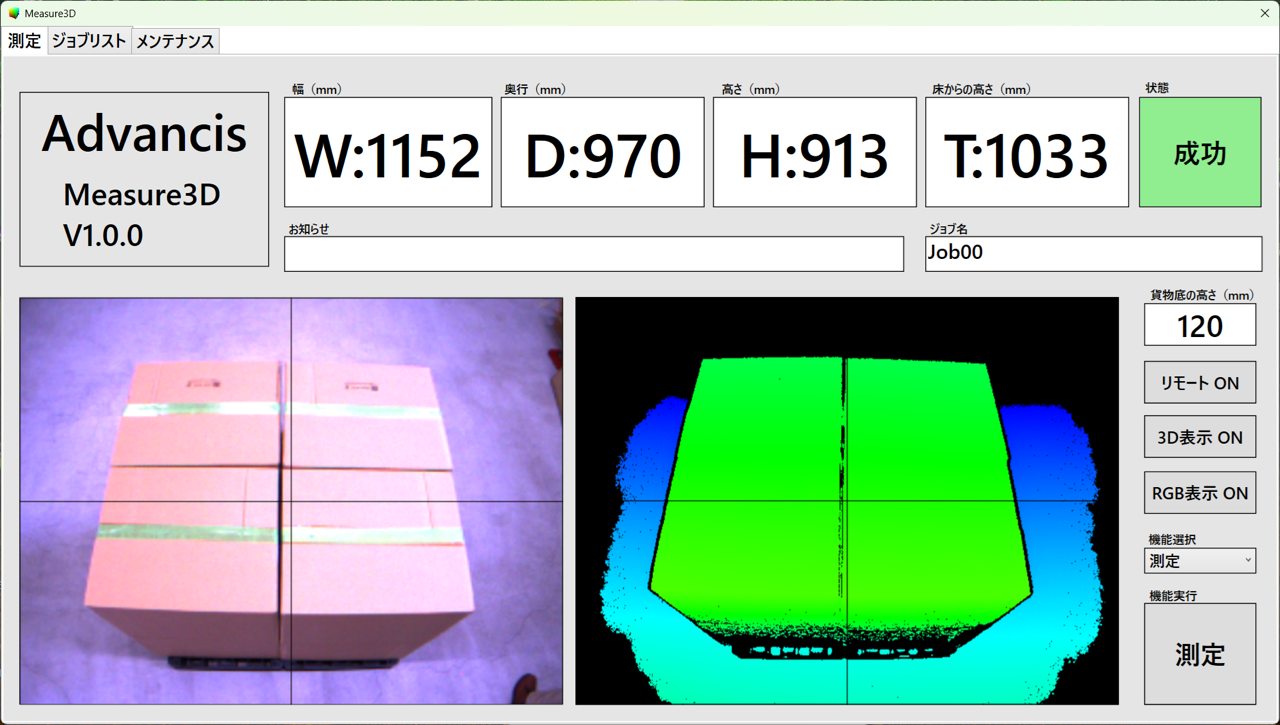The height and width of the screenshot is (725, 1280).
Task: Click the RGB camera image of the box
Action: [291, 500]
